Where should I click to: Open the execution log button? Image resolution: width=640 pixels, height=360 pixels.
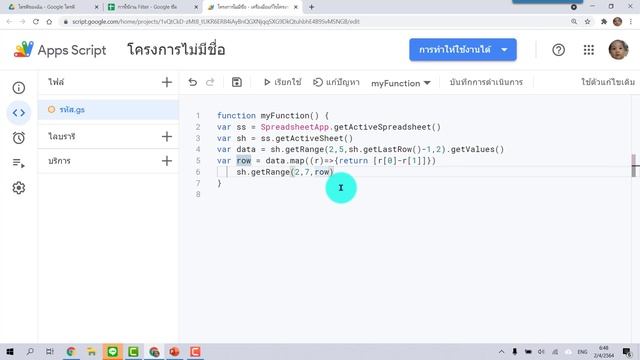pyautogui.click(x=486, y=82)
